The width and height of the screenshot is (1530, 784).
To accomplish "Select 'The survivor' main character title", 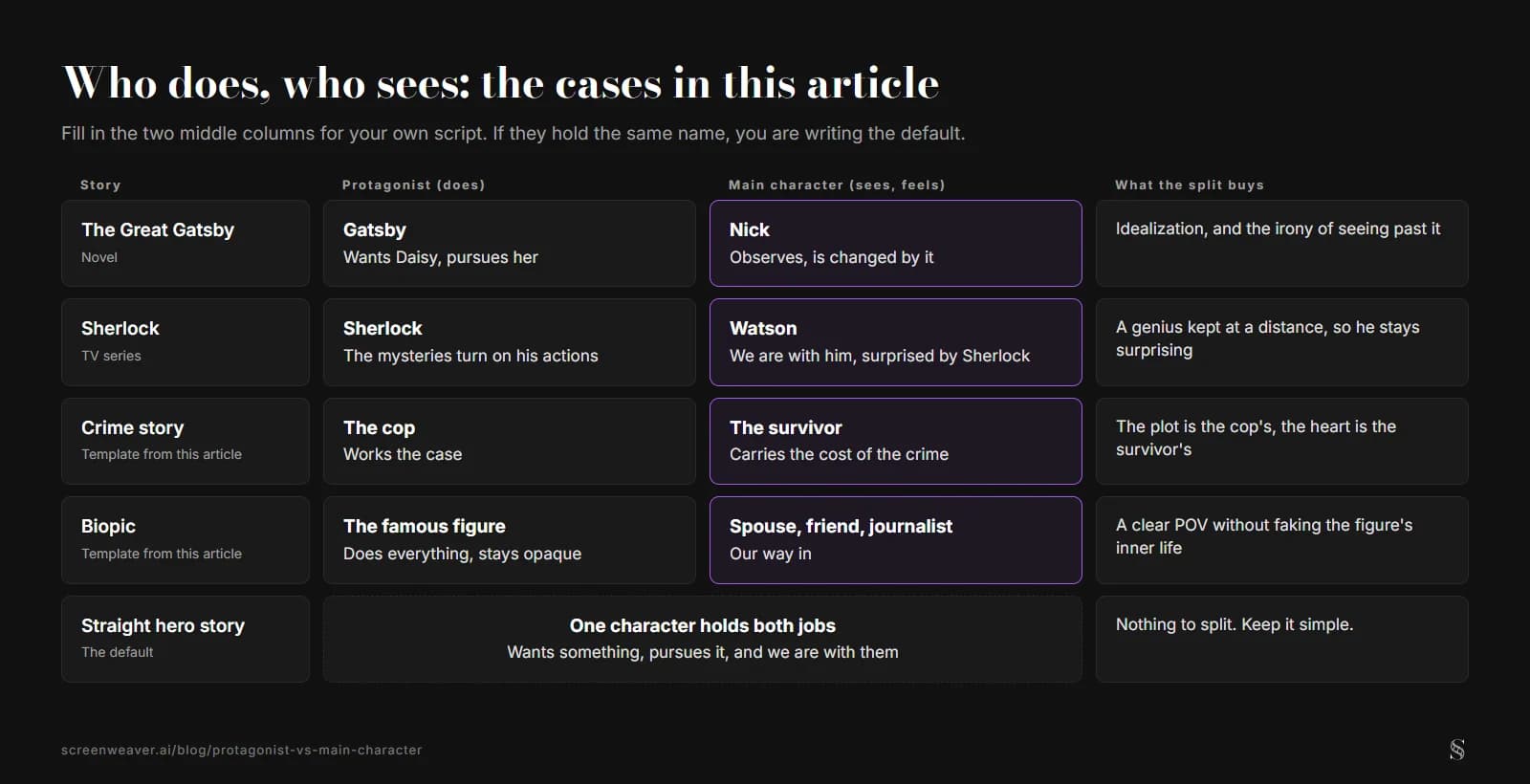I will 786,427.
